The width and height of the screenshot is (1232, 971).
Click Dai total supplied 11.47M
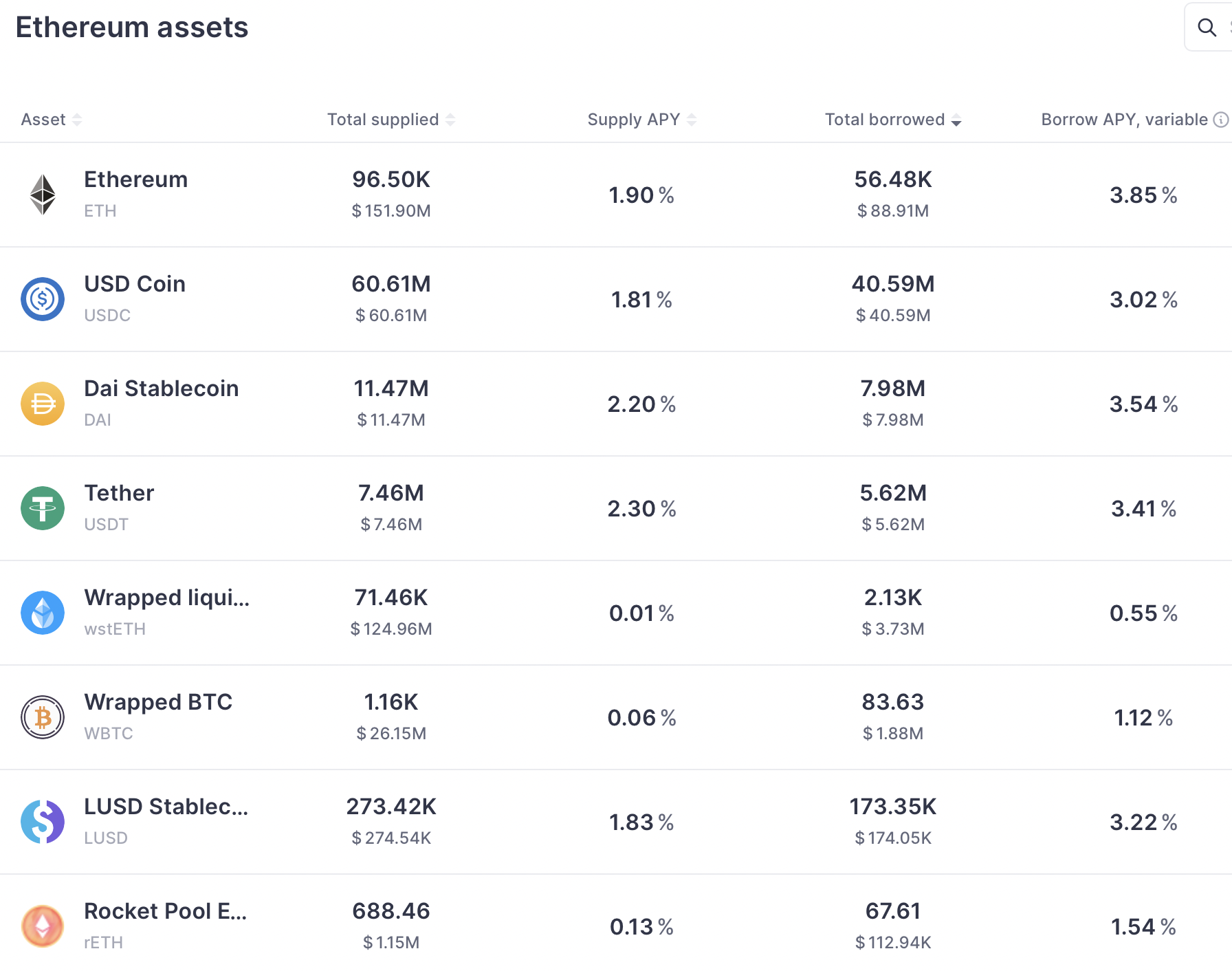click(391, 389)
